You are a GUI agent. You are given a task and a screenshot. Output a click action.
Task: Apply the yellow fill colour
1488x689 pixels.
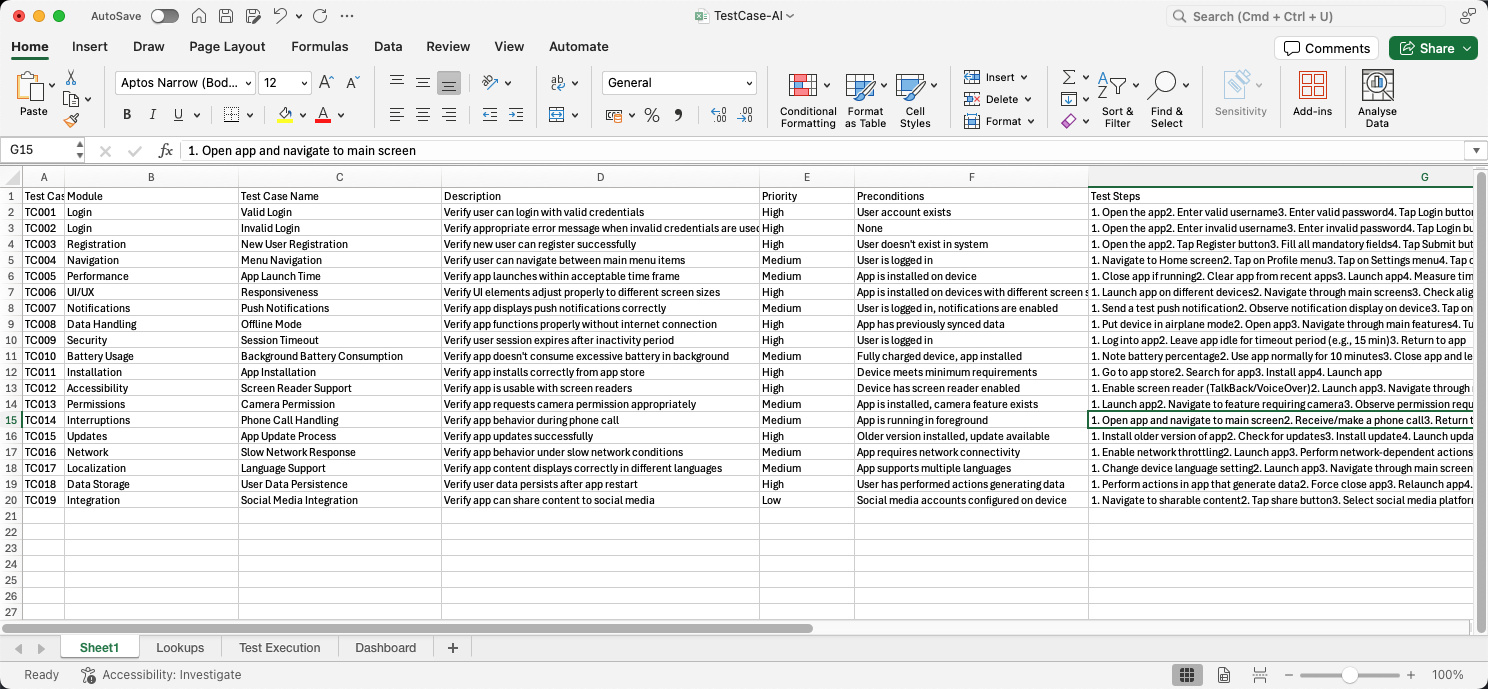pyautogui.click(x=285, y=115)
